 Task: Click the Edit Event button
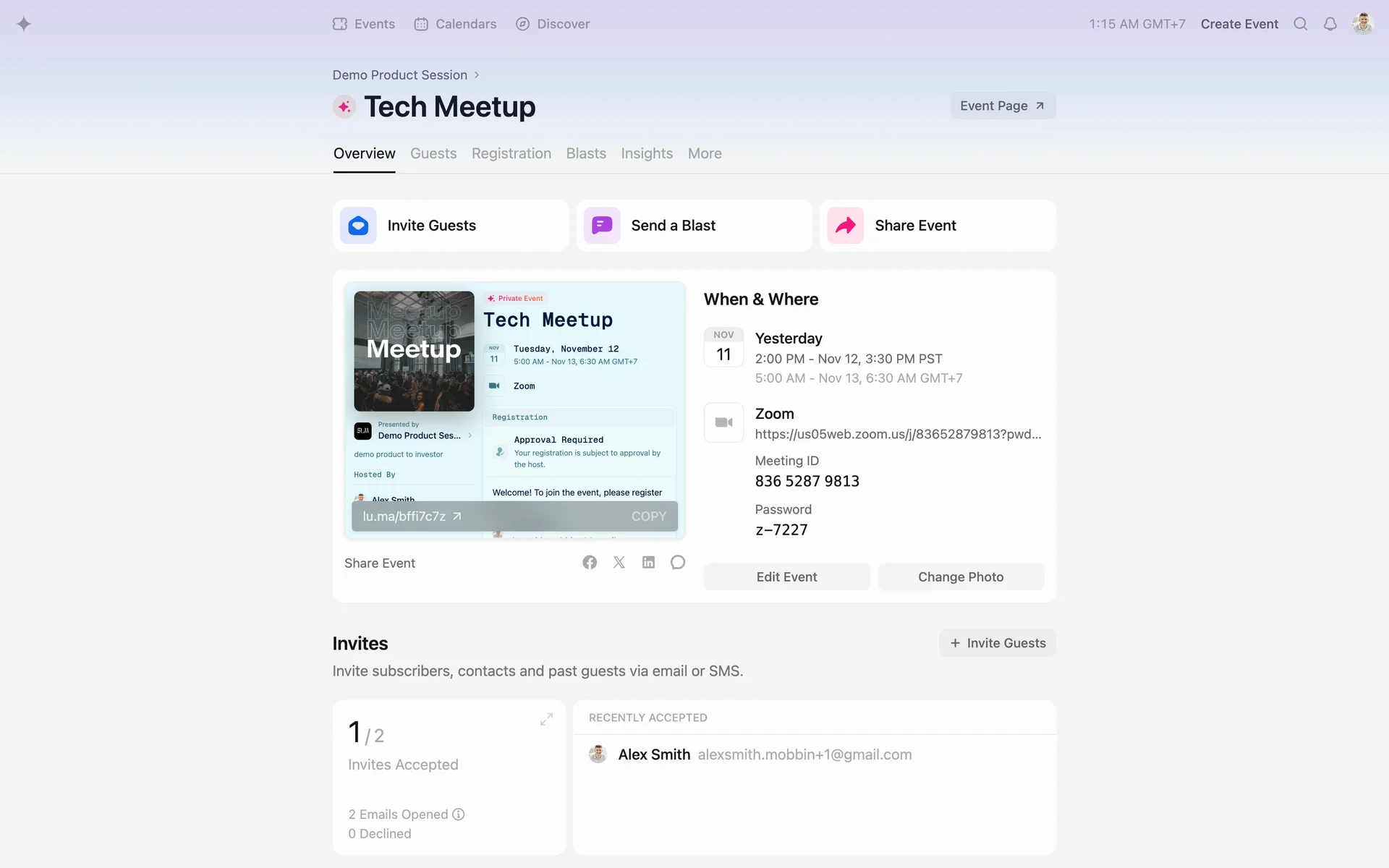click(x=786, y=577)
